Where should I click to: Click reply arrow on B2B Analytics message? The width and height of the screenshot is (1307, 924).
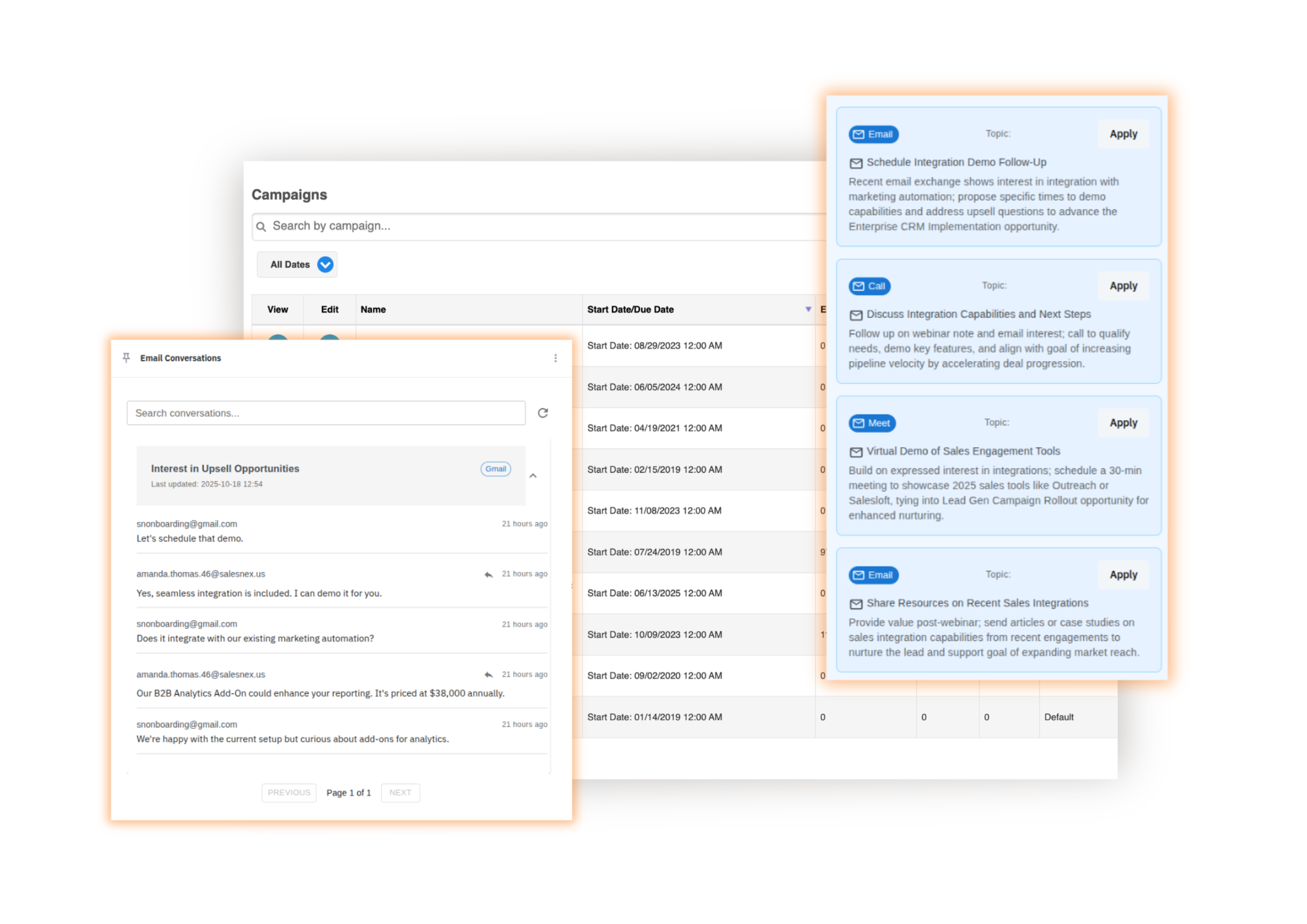click(x=488, y=675)
